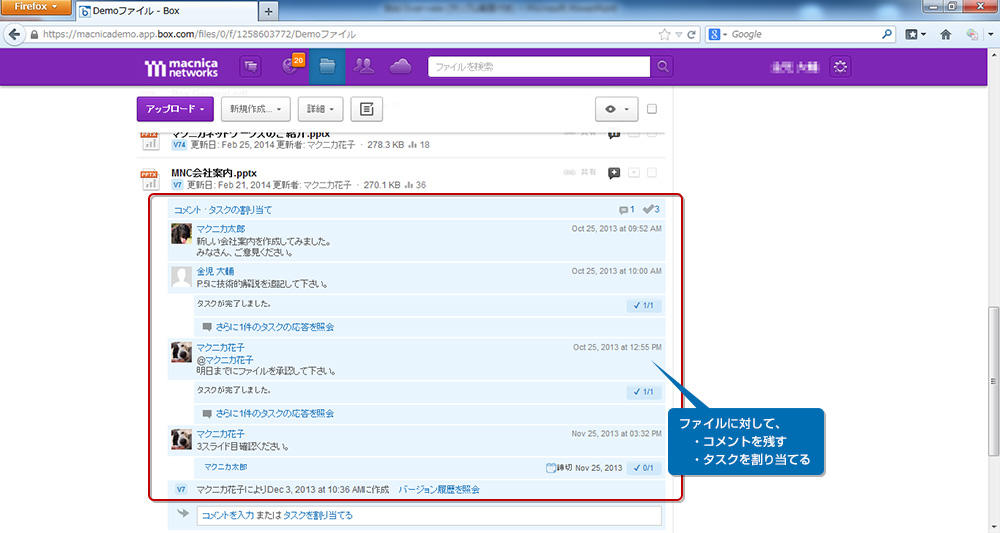Go back with Firefox back arrow
The image size is (1000, 533).
tap(15, 34)
